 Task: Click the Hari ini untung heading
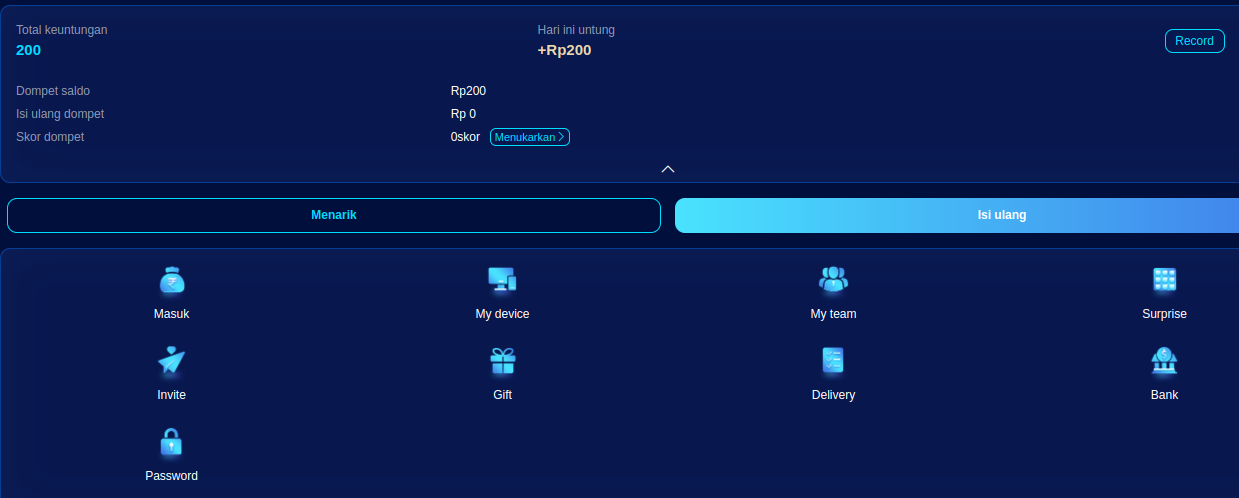click(x=576, y=30)
